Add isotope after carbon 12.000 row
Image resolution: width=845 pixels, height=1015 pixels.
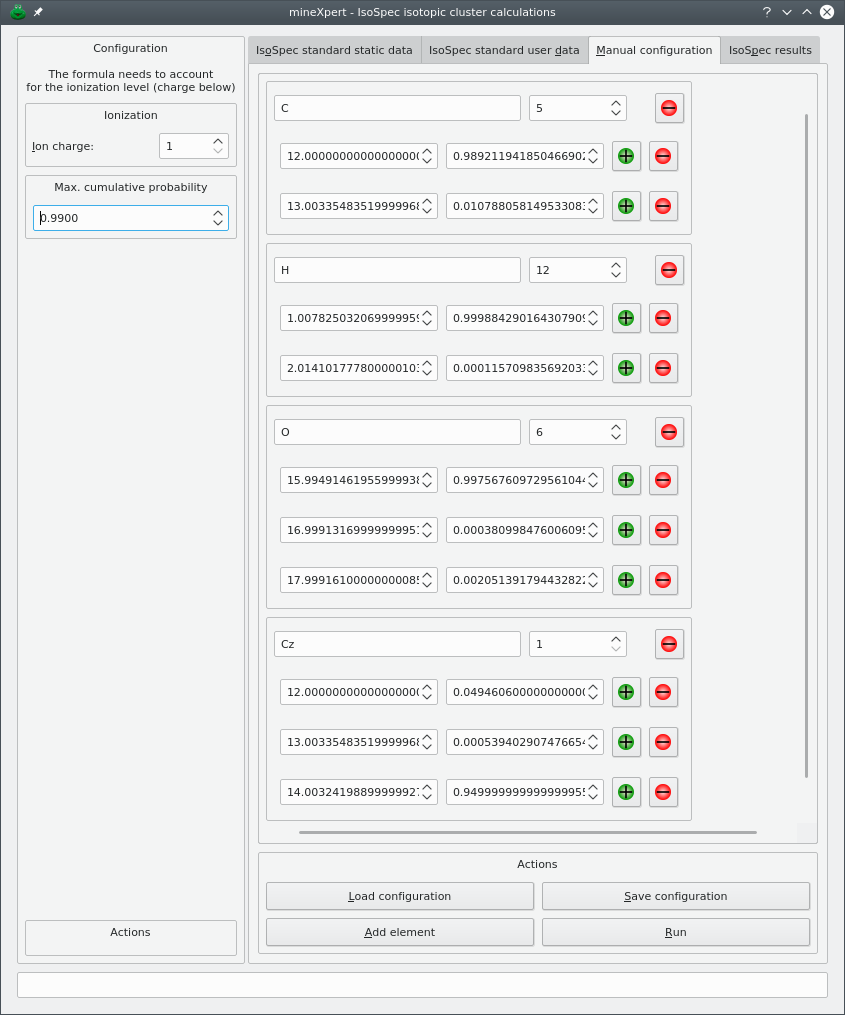coord(626,156)
